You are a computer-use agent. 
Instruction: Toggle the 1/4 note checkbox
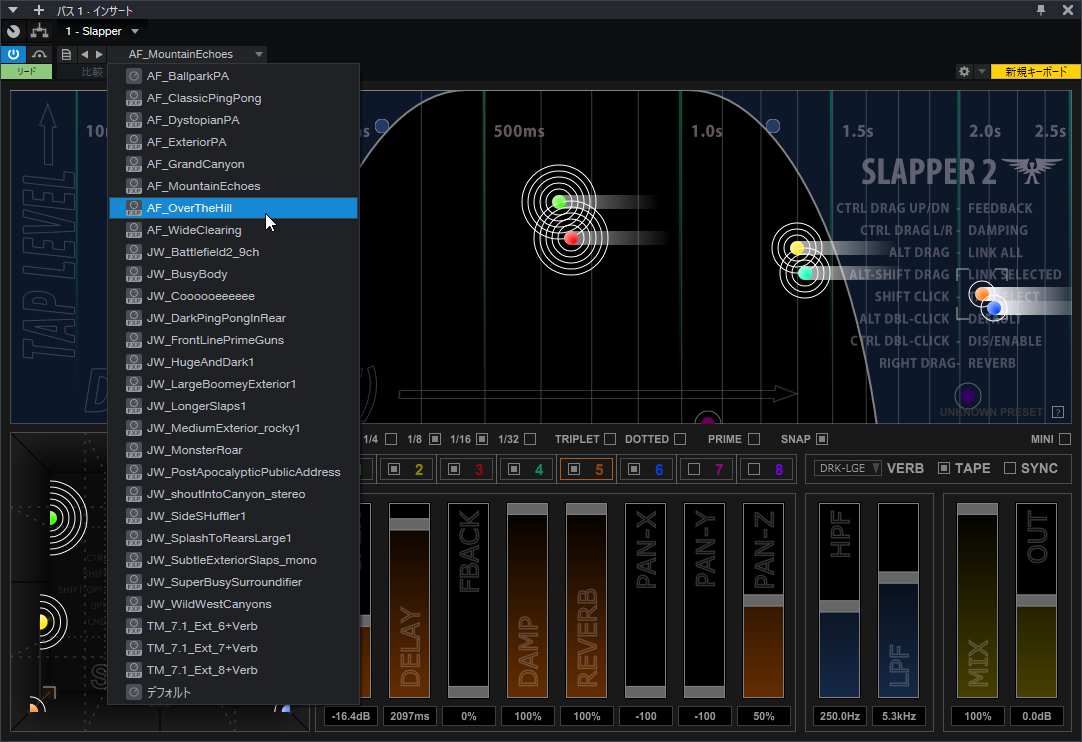391,439
